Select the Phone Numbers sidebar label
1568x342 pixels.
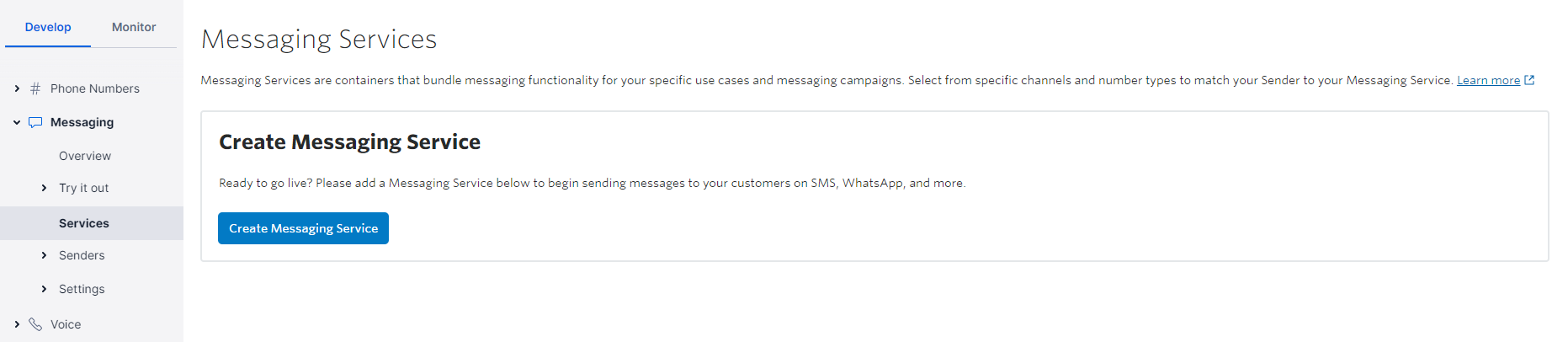pos(95,88)
